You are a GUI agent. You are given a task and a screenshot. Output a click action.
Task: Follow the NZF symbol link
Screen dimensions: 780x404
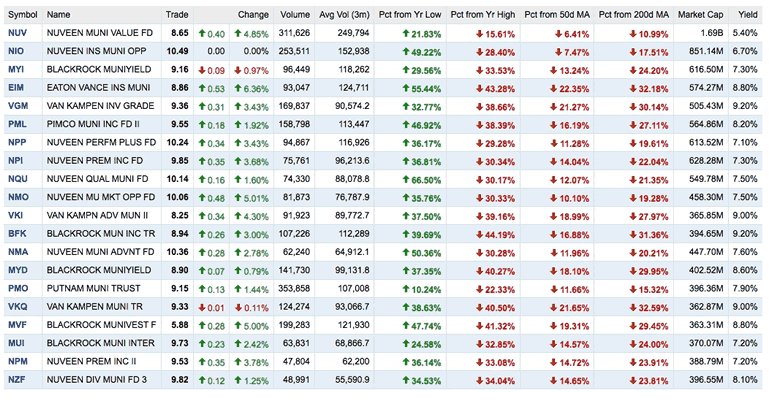coord(16,378)
